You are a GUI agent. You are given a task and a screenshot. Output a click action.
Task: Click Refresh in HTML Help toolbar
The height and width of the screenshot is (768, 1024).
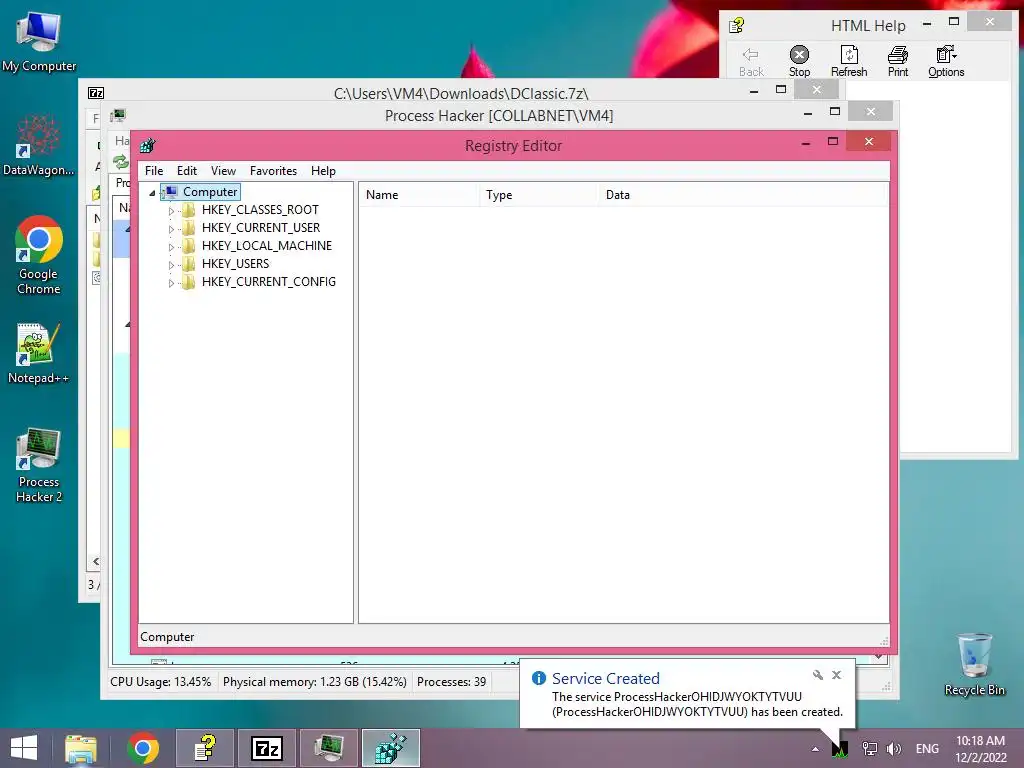click(x=849, y=62)
